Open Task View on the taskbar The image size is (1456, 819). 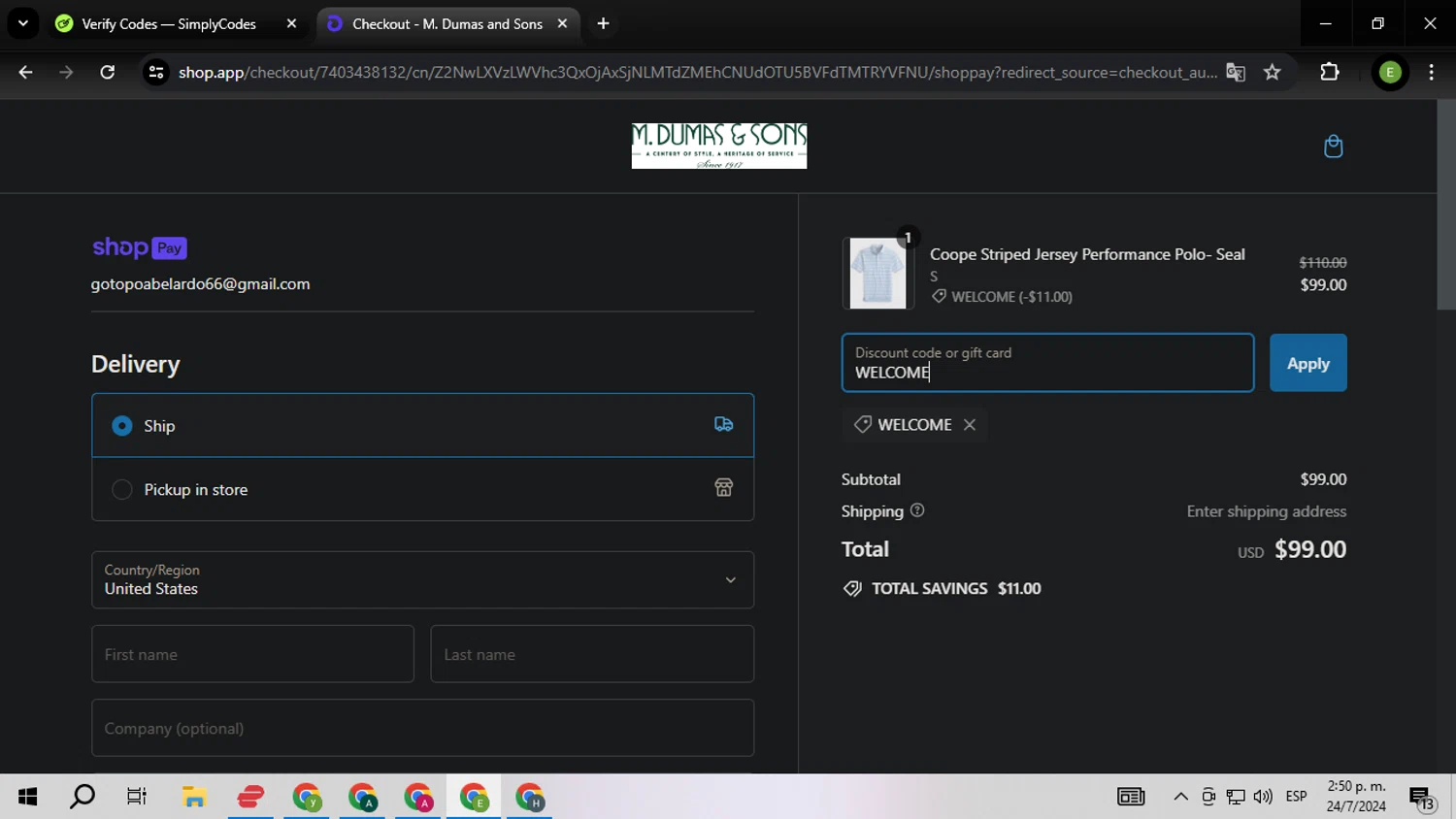[137, 797]
